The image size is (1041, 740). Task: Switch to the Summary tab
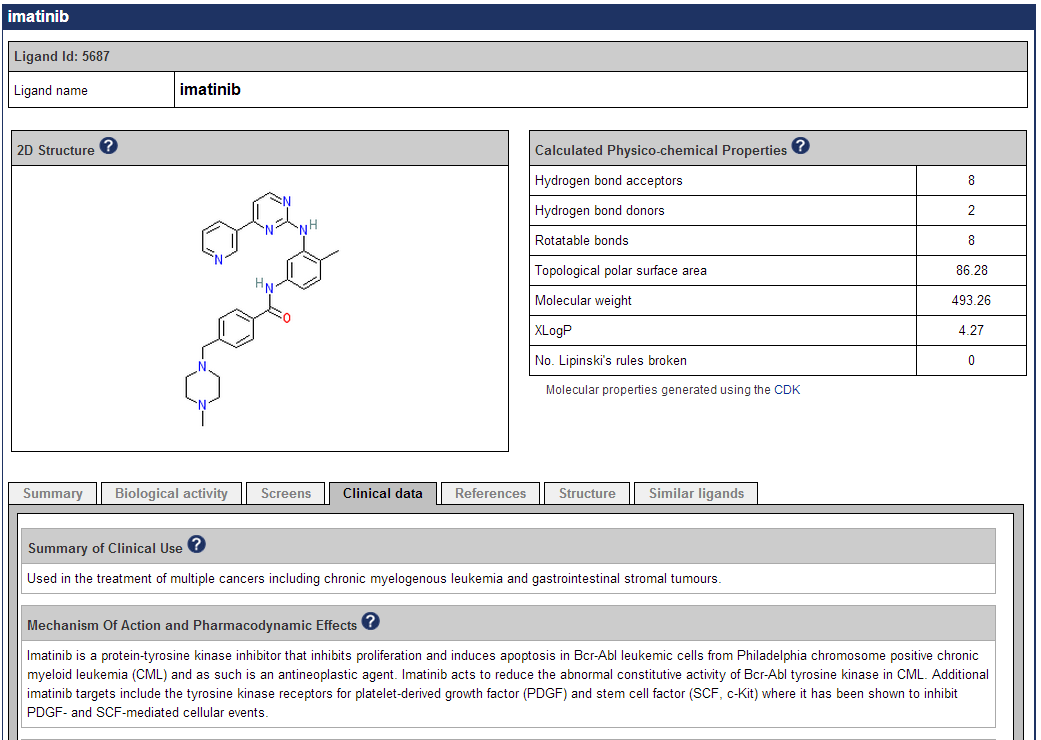pyautogui.click(x=53, y=493)
